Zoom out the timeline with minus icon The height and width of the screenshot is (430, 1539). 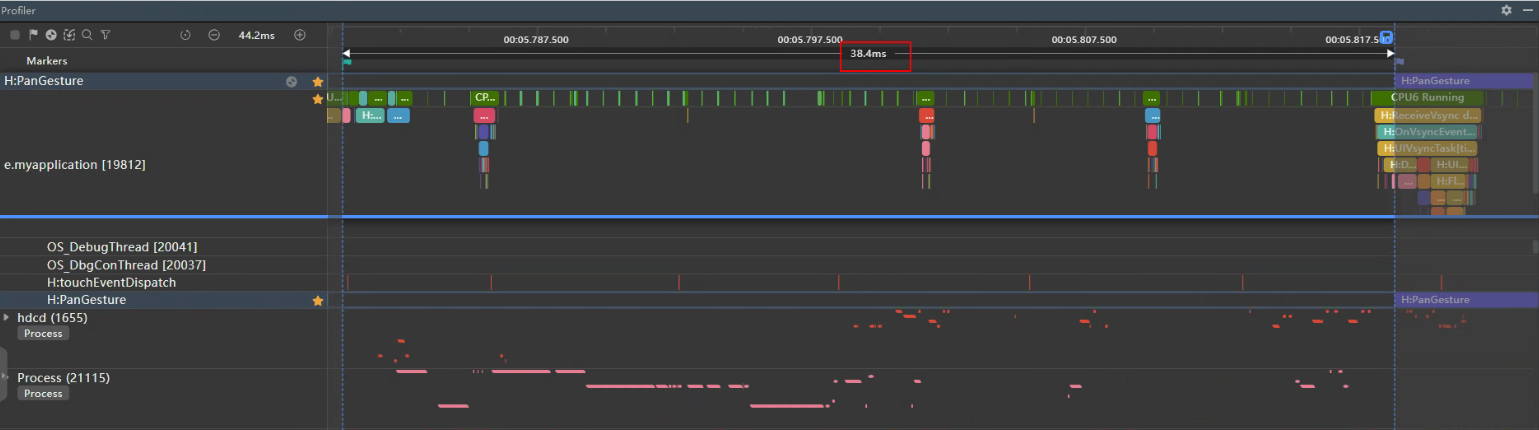pos(214,35)
